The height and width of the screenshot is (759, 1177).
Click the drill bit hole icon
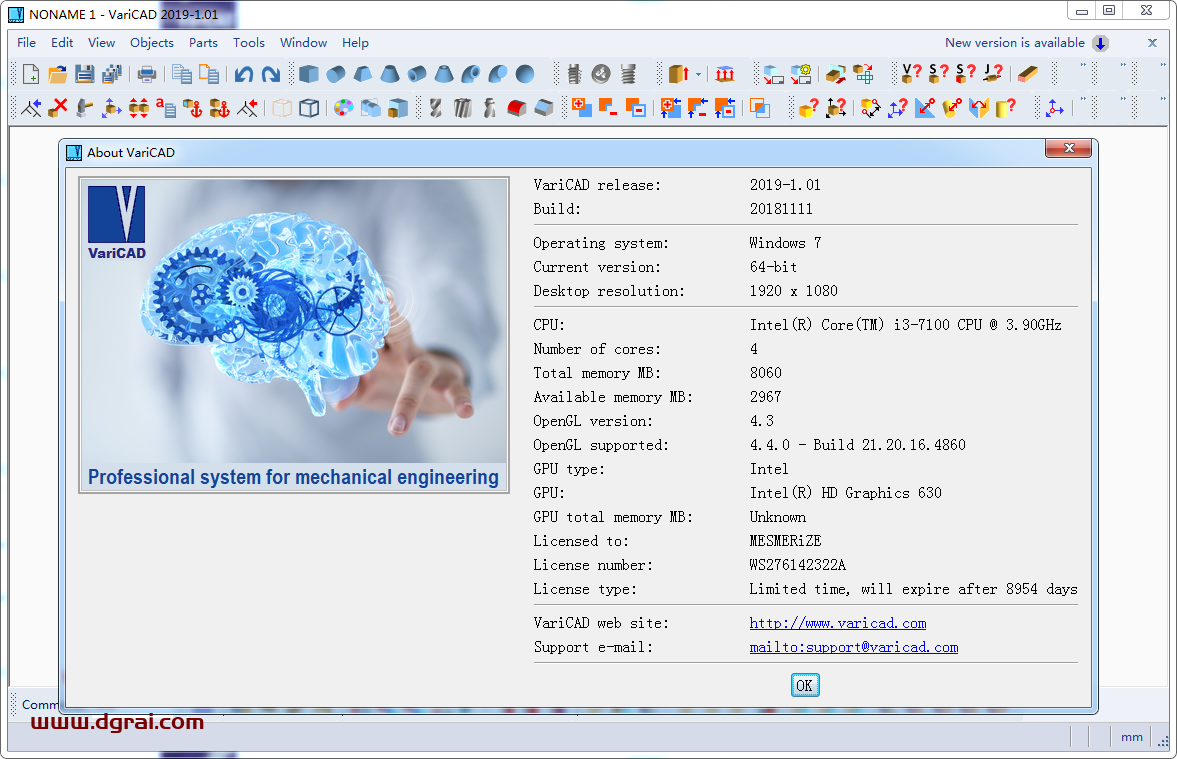click(x=435, y=108)
